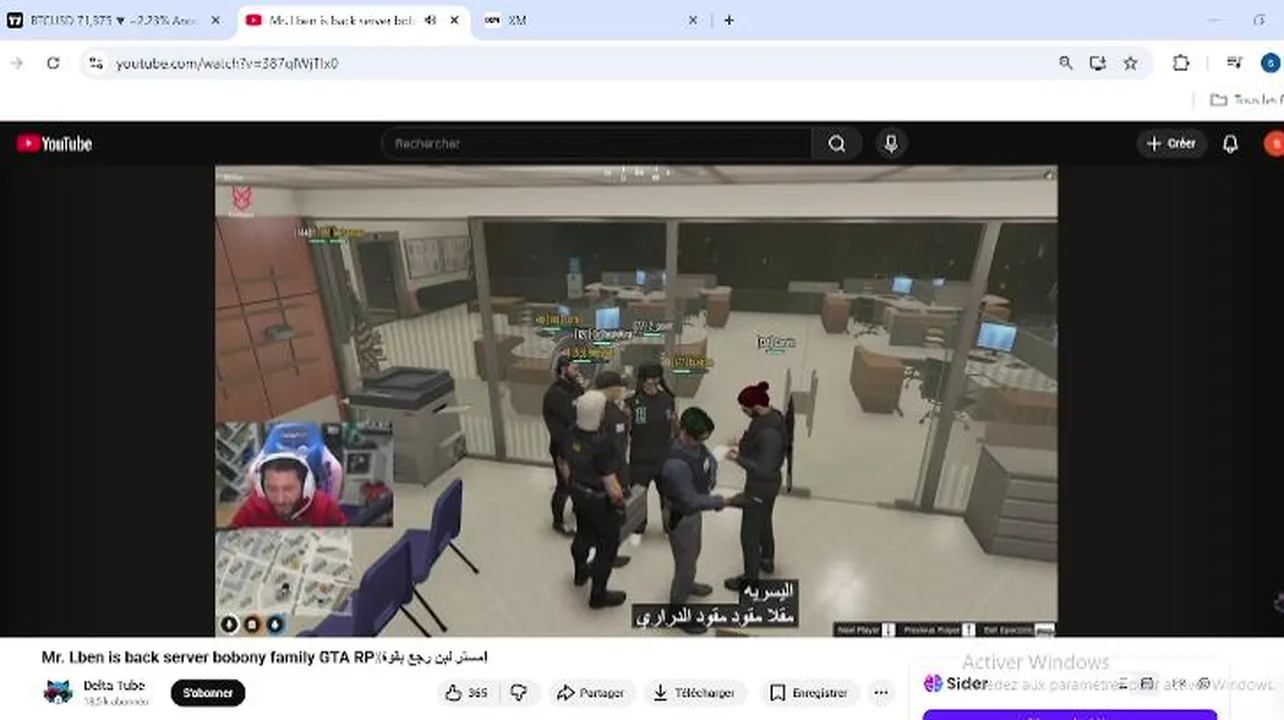Close the XM tab
This screenshot has width=1284, height=720.
[693, 20]
